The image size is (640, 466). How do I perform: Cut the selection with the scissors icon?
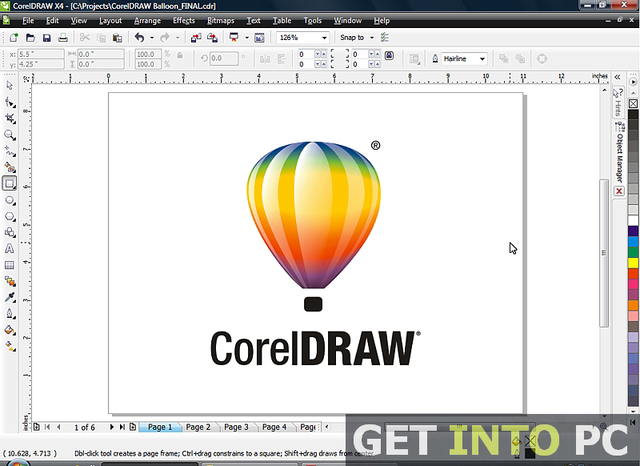tap(84, 38)
